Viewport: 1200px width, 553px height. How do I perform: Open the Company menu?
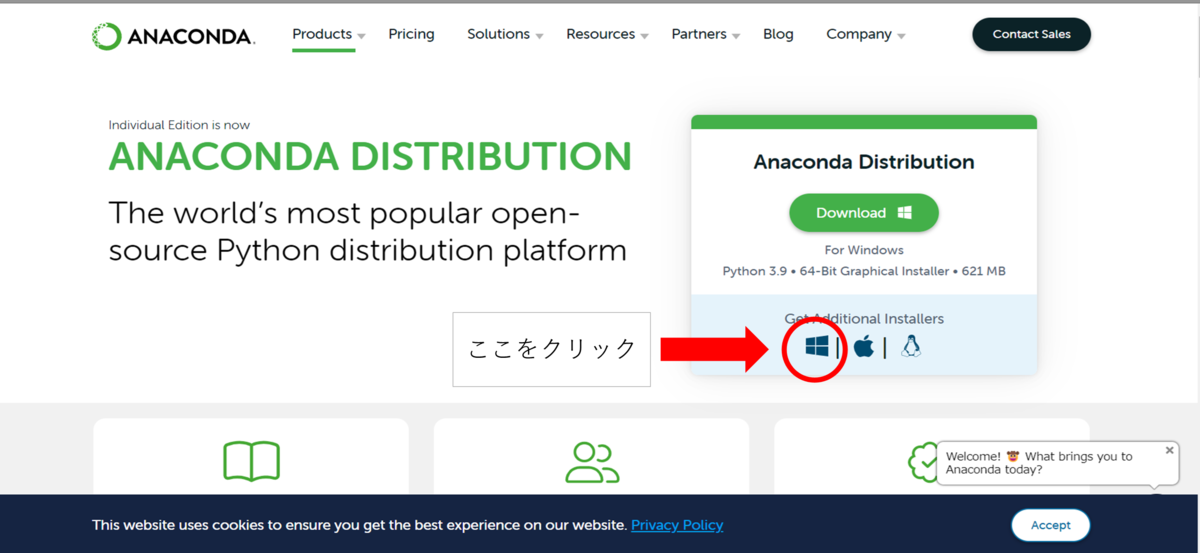click(x=858, y=34)
